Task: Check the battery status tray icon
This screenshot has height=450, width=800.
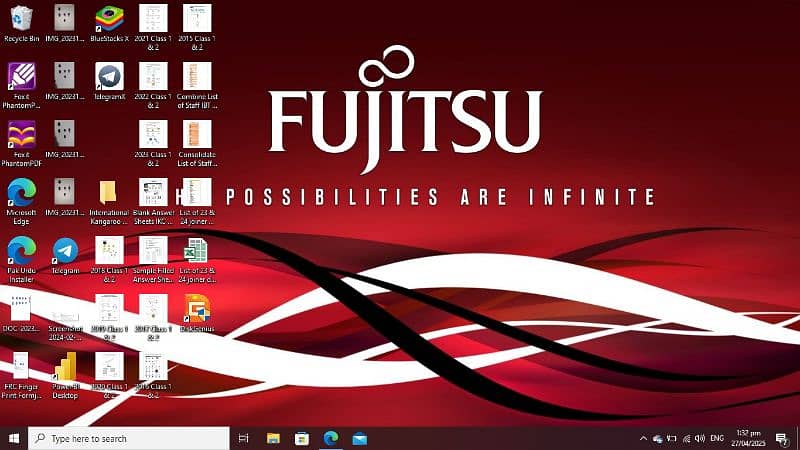Action: pos(672,438)
